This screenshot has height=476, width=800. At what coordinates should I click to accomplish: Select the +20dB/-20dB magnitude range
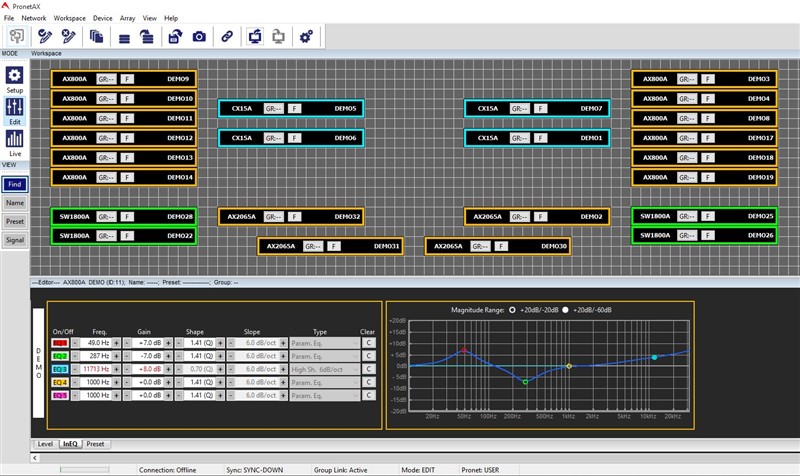click(x=512, y=310)
